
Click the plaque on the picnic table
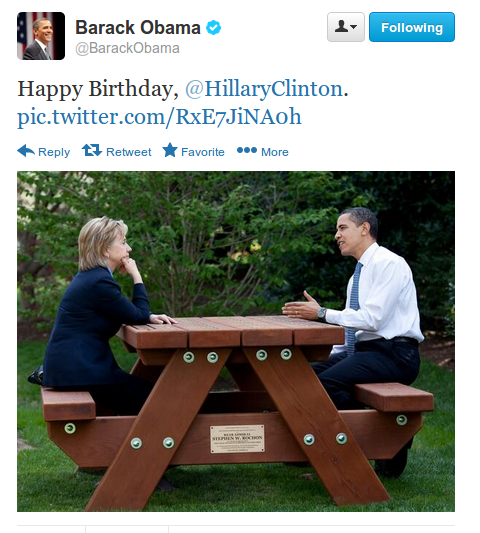(237, 439)
